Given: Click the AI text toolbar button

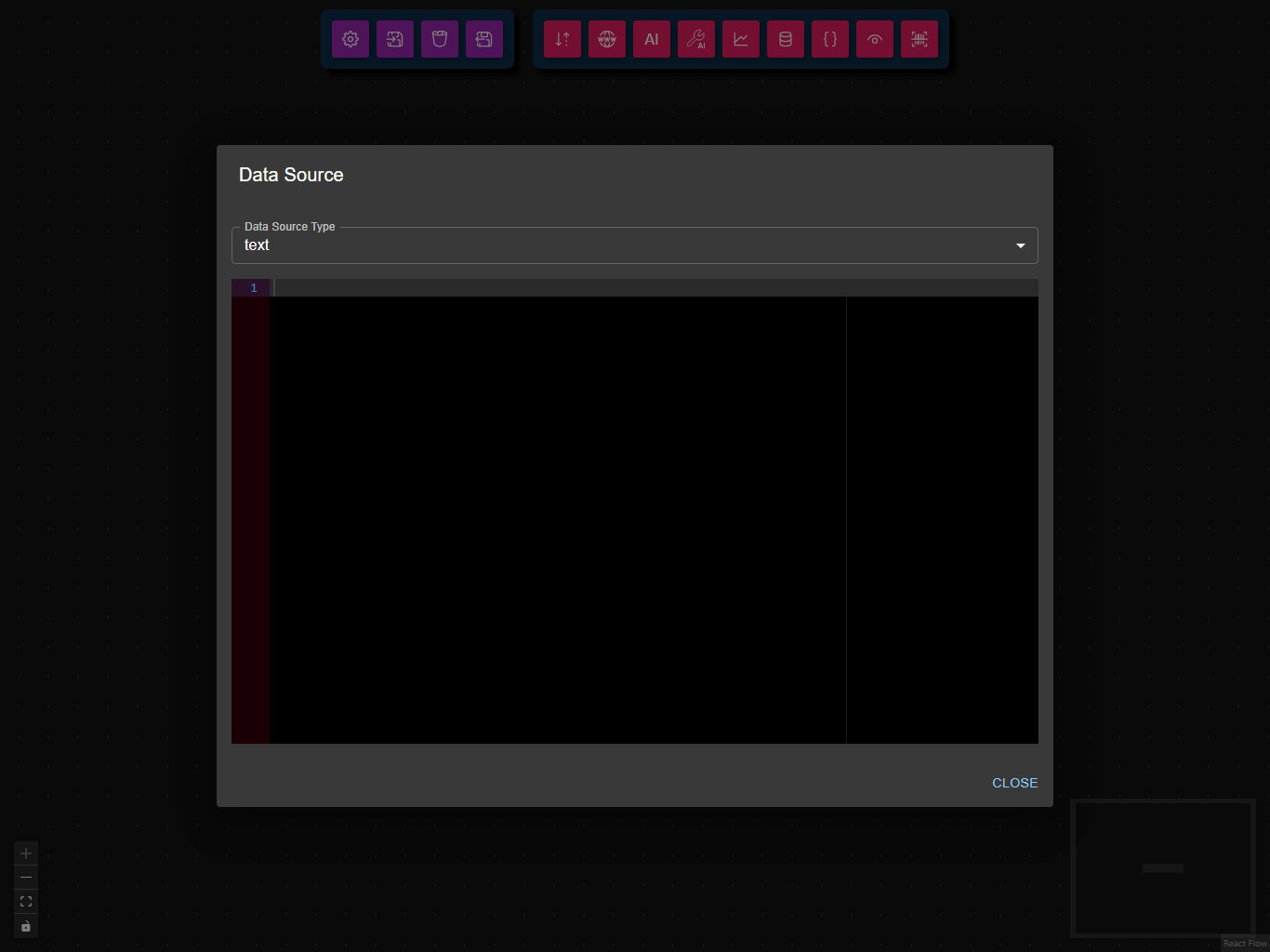Looking at the screenshot, I should coord(652,39).
